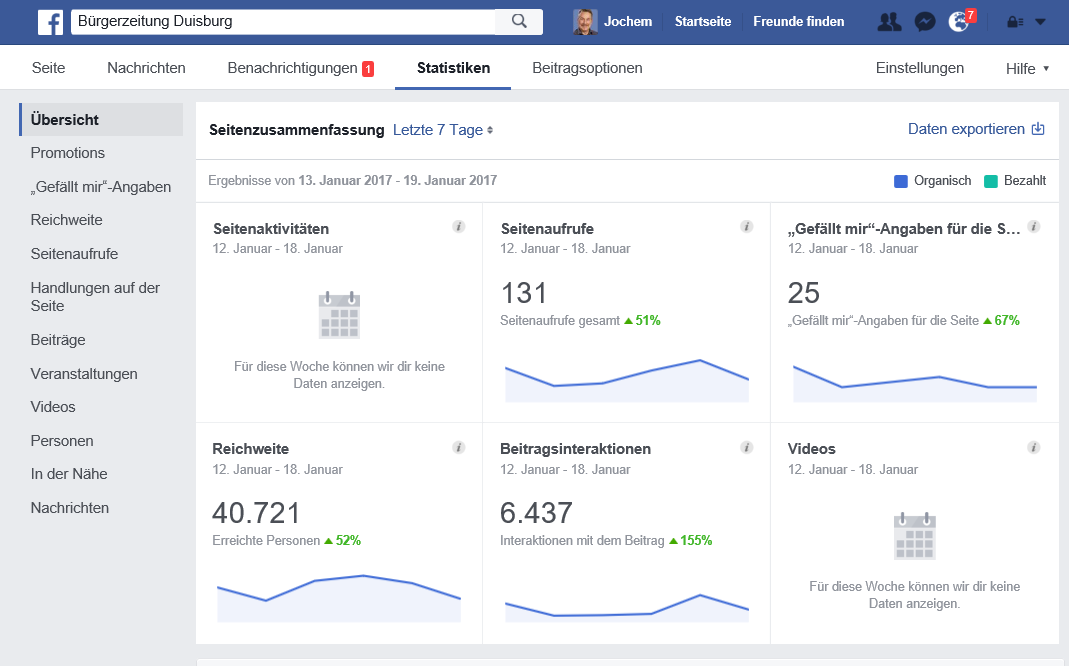Click info icon on Seitenaufrufe card
The image size is (1069, 666).
pos(747,227)
